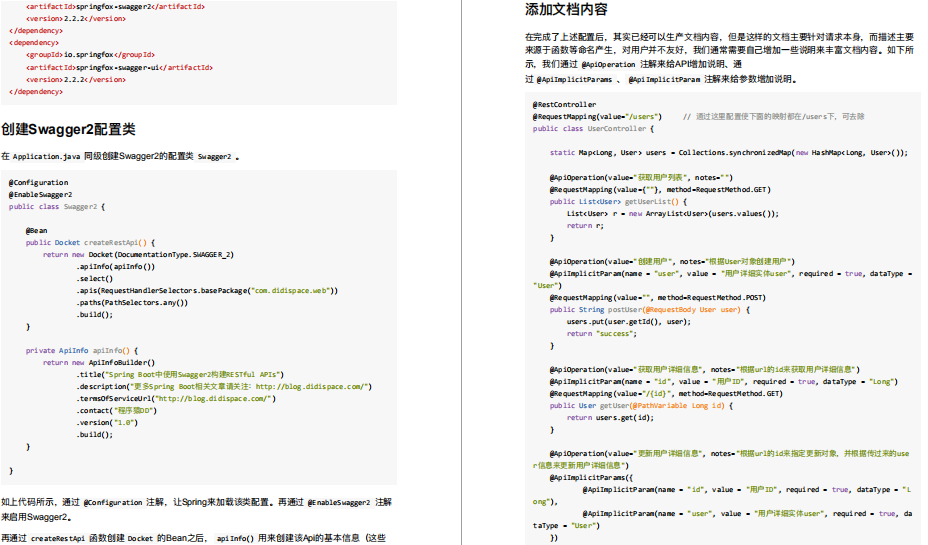Click the "public String postUser(@RequestBody User user) {" line
Image resolution: width=928 pixels, height=545 pixels.
[x=649, y=309]
